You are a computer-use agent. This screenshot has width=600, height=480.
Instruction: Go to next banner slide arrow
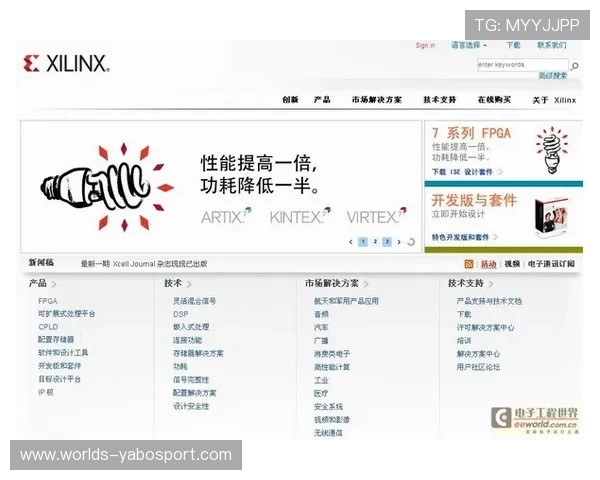pos(399,242)
